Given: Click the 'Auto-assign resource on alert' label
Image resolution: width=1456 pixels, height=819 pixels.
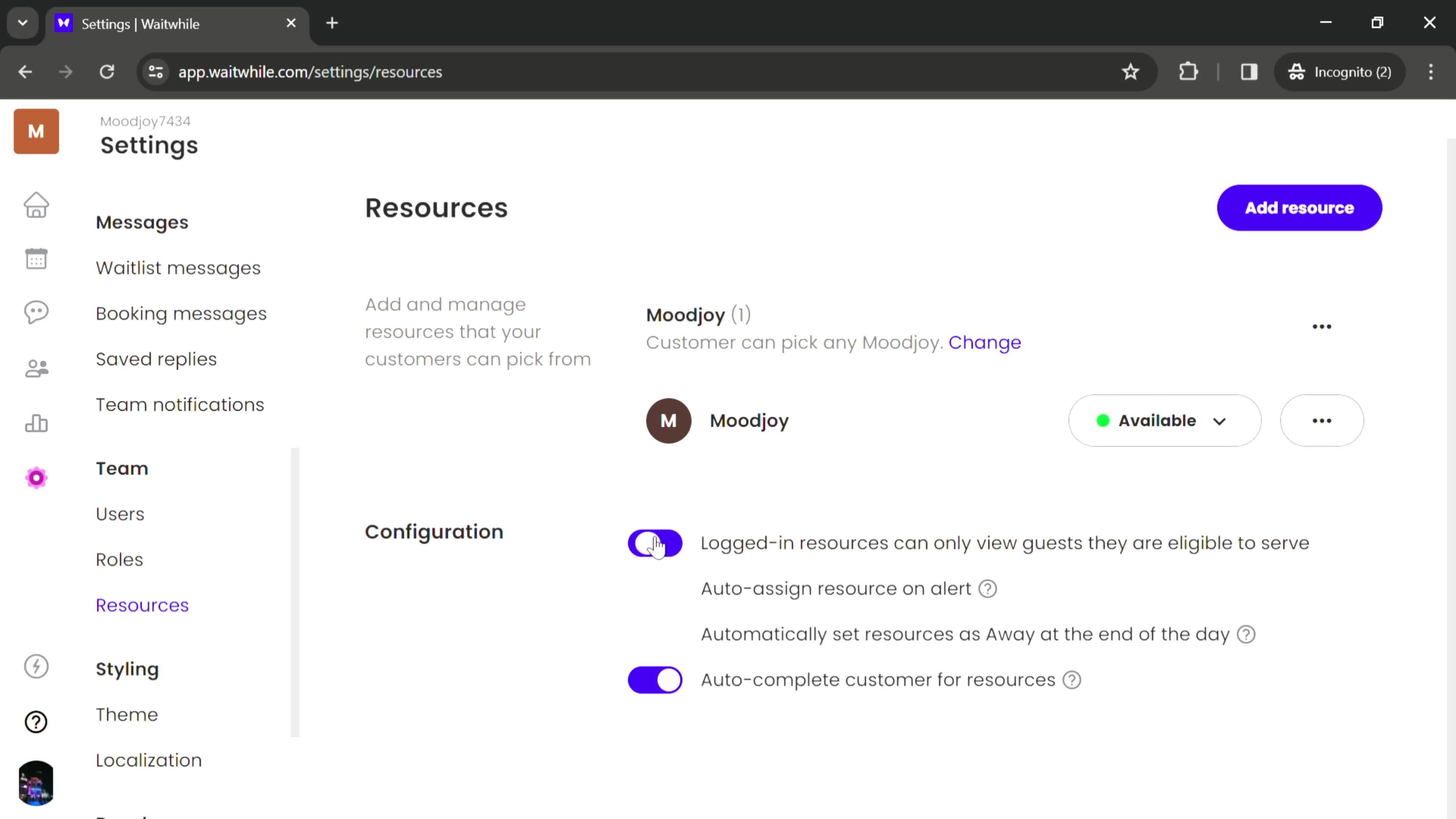Looking at the screenshot, I should 835,589.
